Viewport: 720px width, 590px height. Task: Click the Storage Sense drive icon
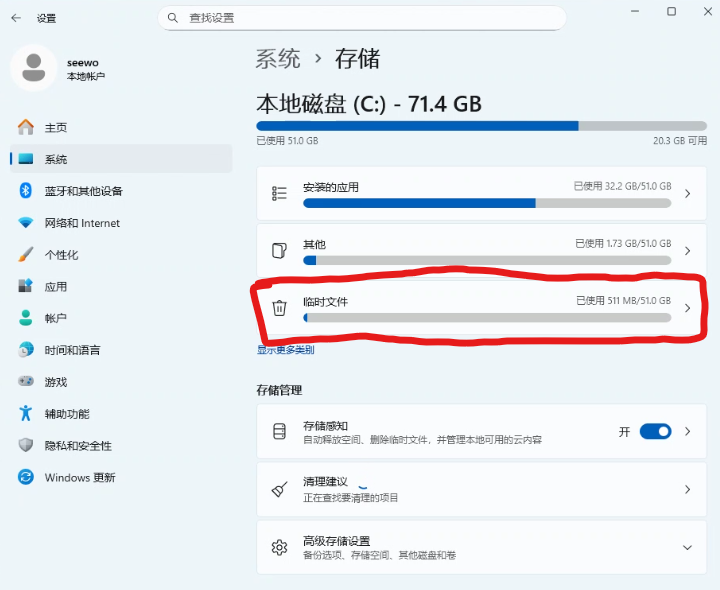pyautogui.click(x=279, y=432)
